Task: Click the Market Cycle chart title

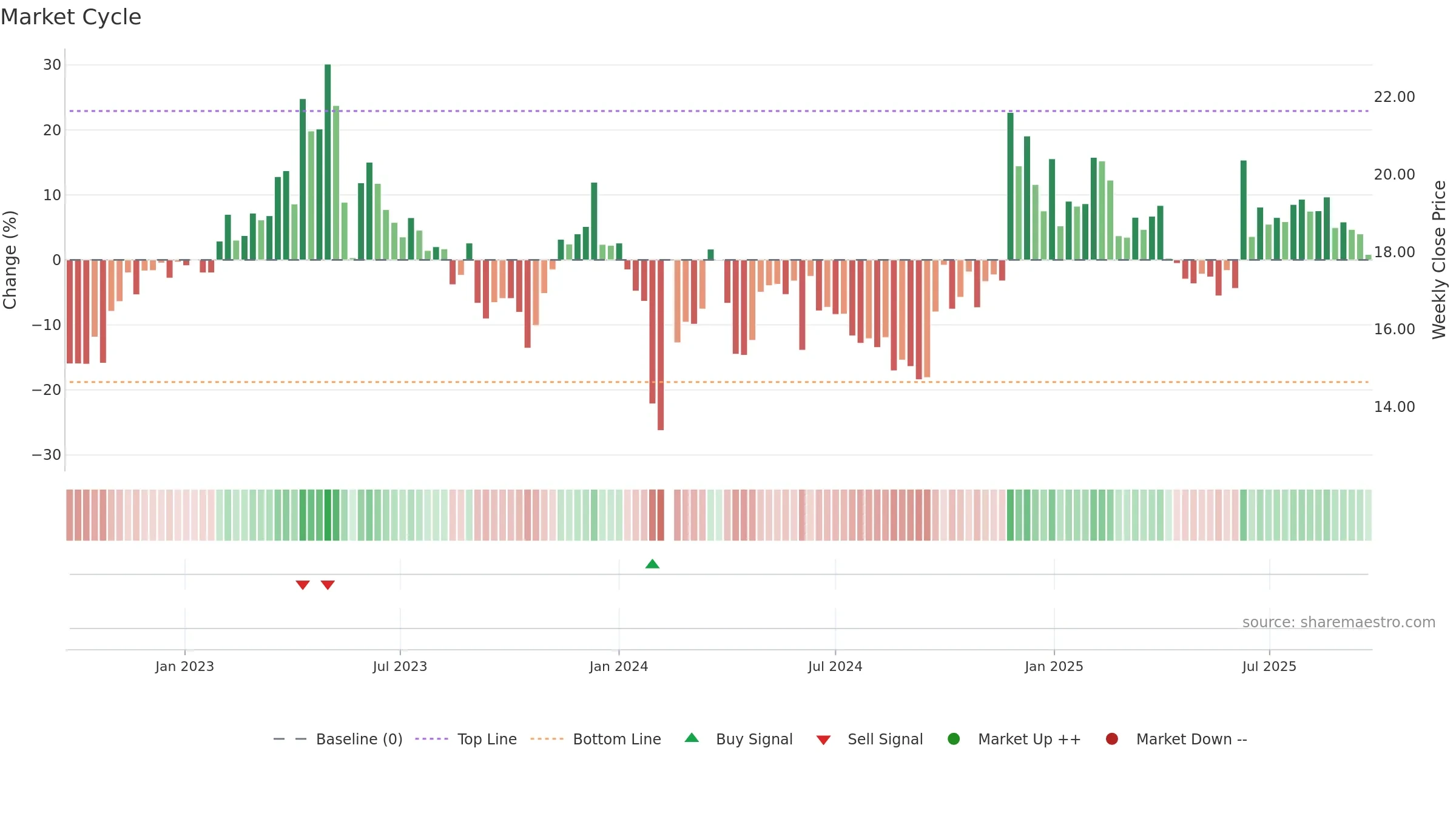Action: pyautogui.click(x=71, y=17)
